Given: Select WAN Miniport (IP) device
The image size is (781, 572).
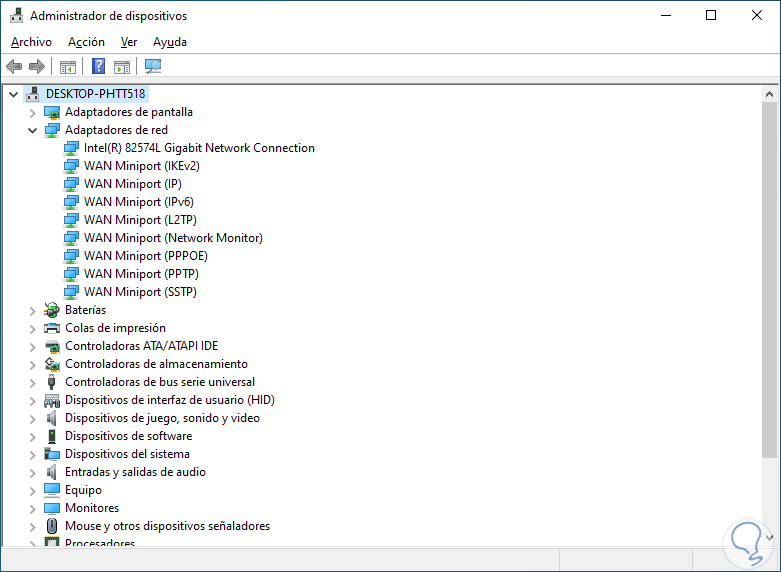Looking at the screenshot, I should coord(133,184).
